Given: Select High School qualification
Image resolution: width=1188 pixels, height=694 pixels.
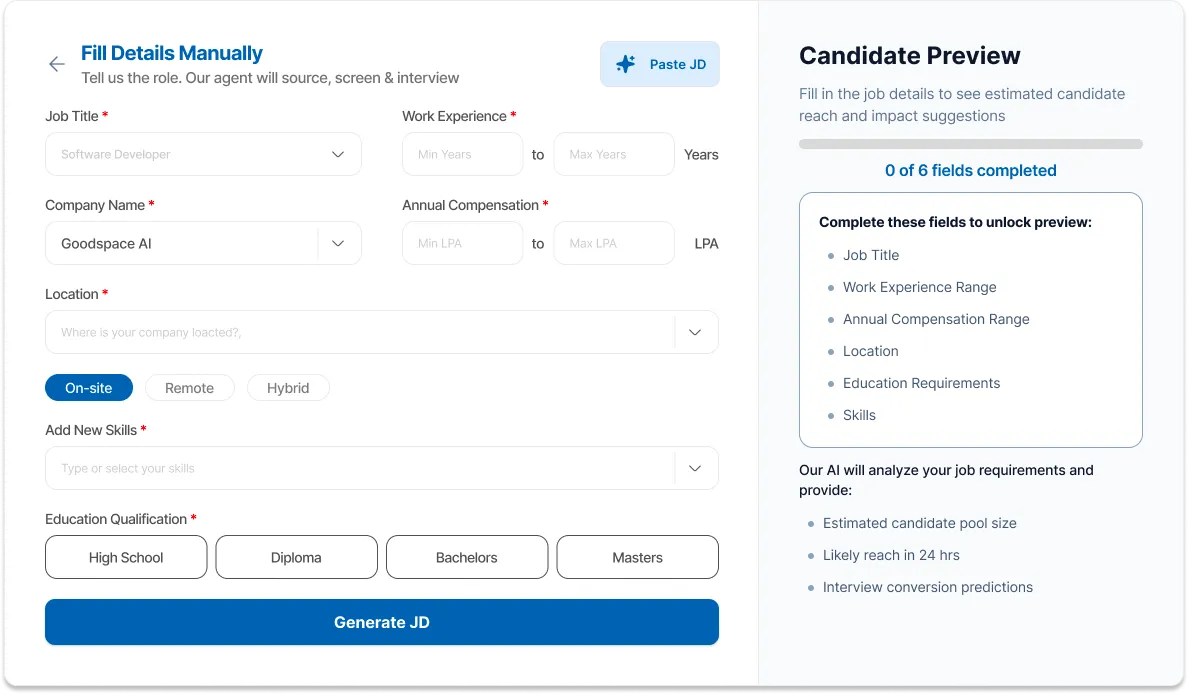Looking at the screenshot, I should [x=126, y=558].
